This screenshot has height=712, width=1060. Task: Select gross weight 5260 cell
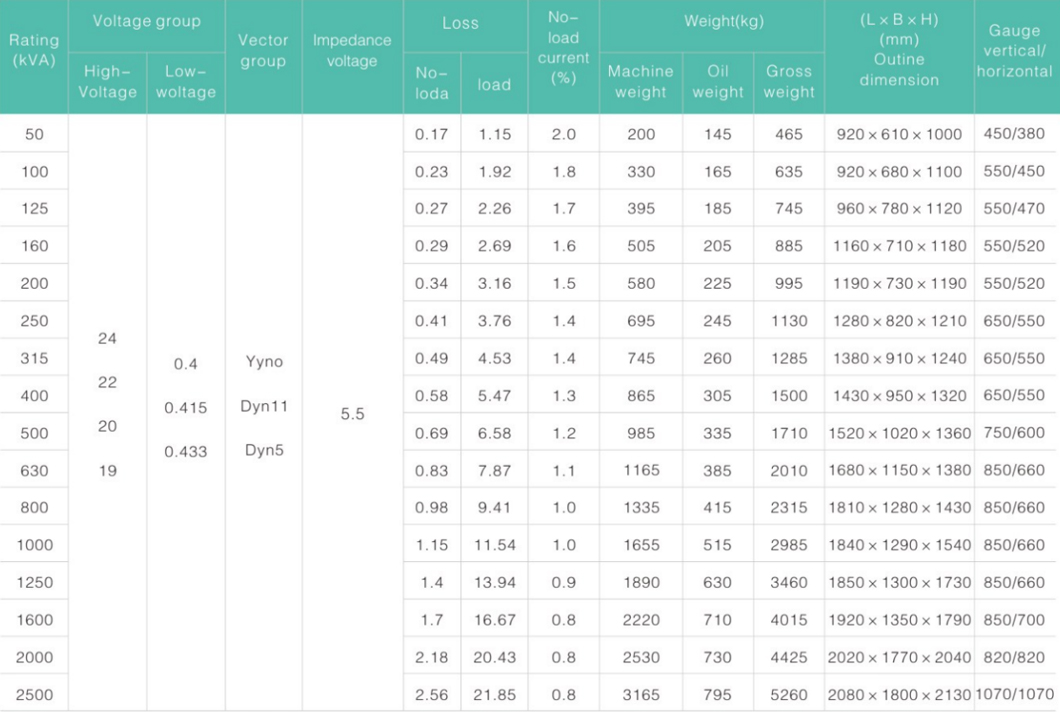point(789,694)
